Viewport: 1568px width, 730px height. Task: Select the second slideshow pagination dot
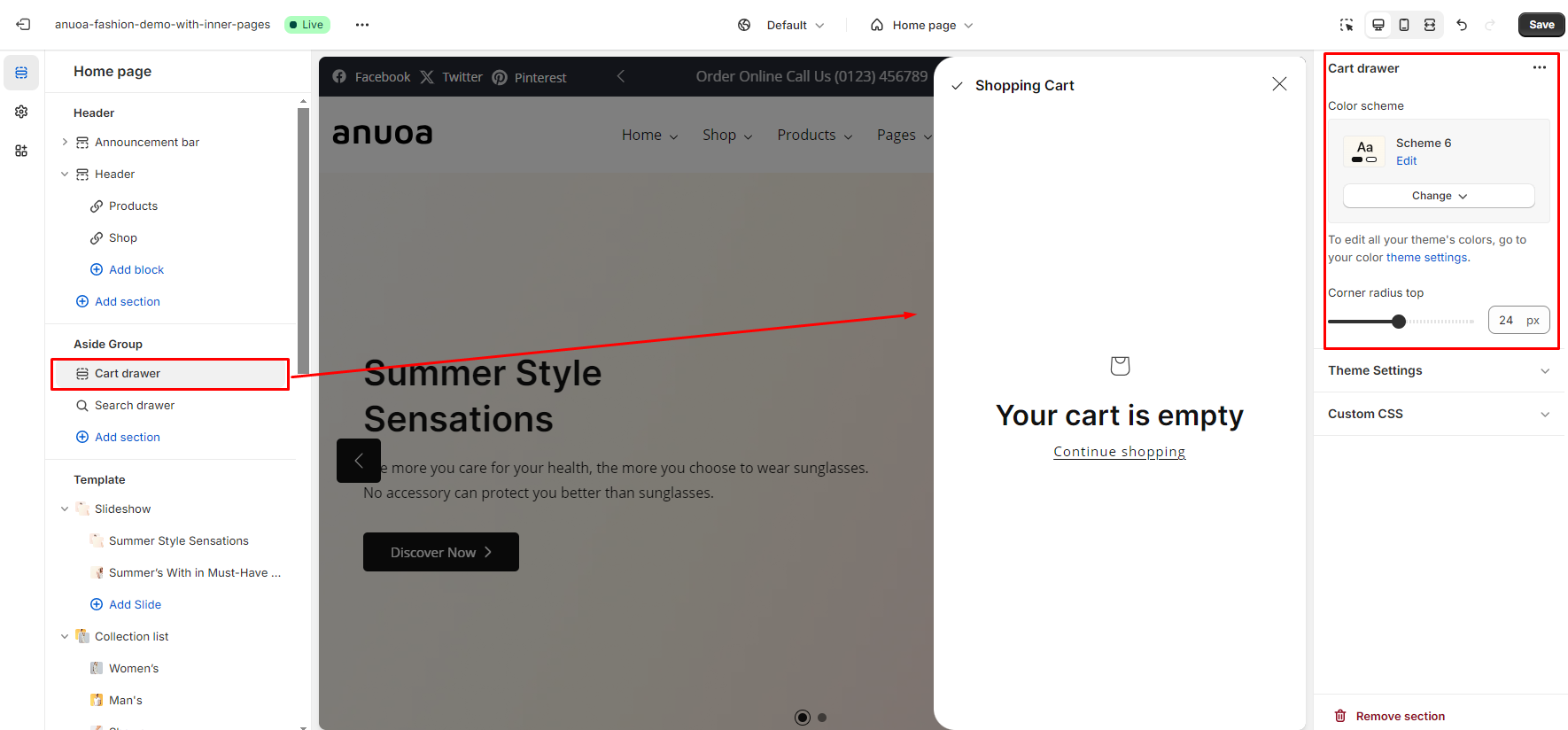(x=822, y=718)
